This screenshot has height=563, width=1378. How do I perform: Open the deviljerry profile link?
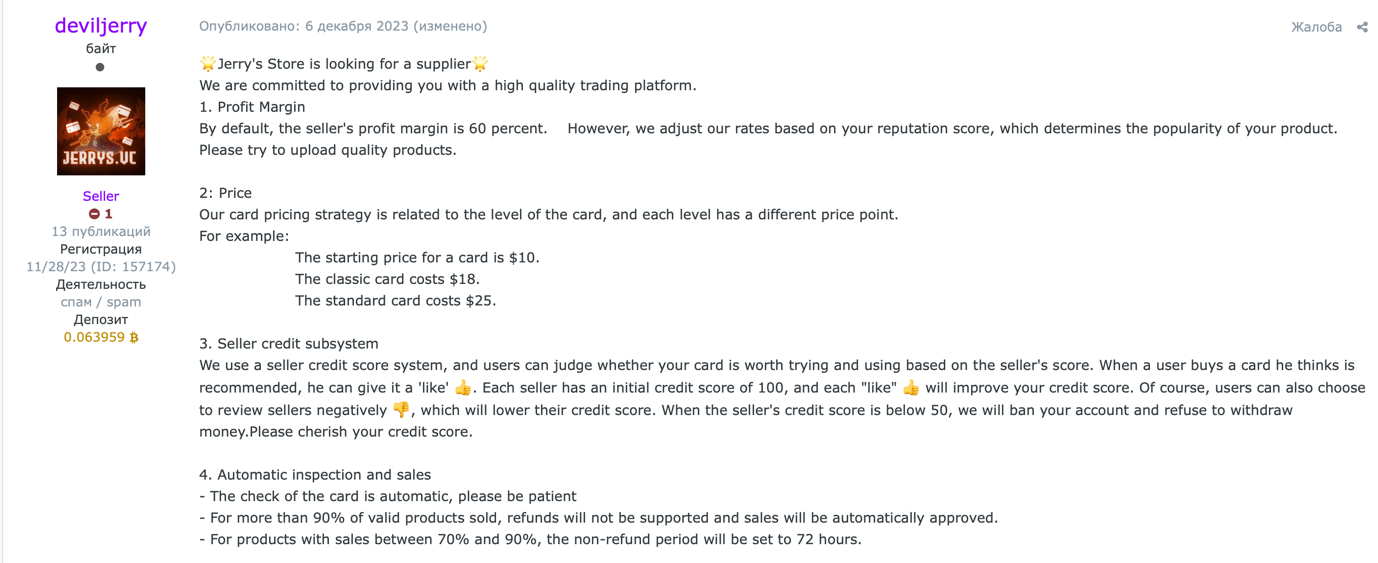101,26
